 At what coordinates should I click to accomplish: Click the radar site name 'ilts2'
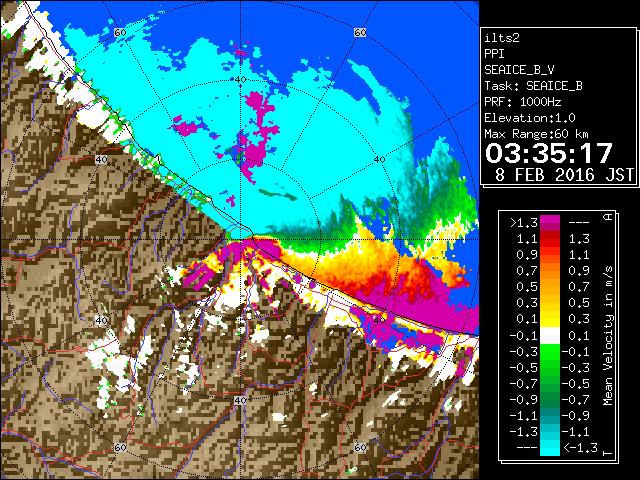tap(502, 38)
